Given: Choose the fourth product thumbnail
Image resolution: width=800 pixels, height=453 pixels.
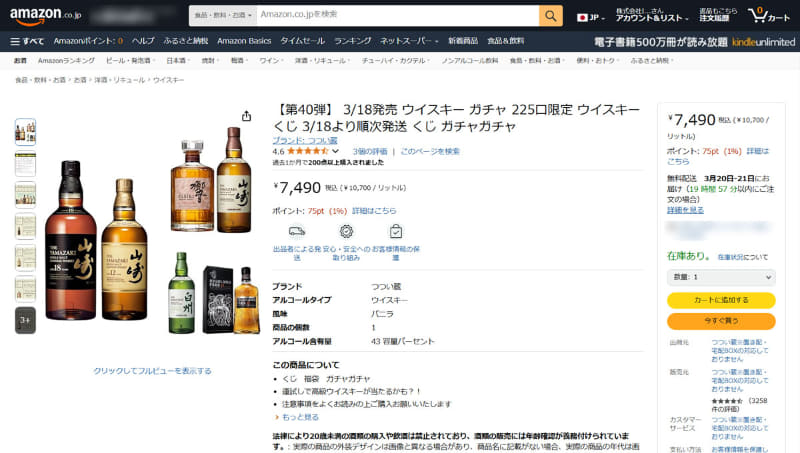Looking at the screenshot, I should 26,226.
